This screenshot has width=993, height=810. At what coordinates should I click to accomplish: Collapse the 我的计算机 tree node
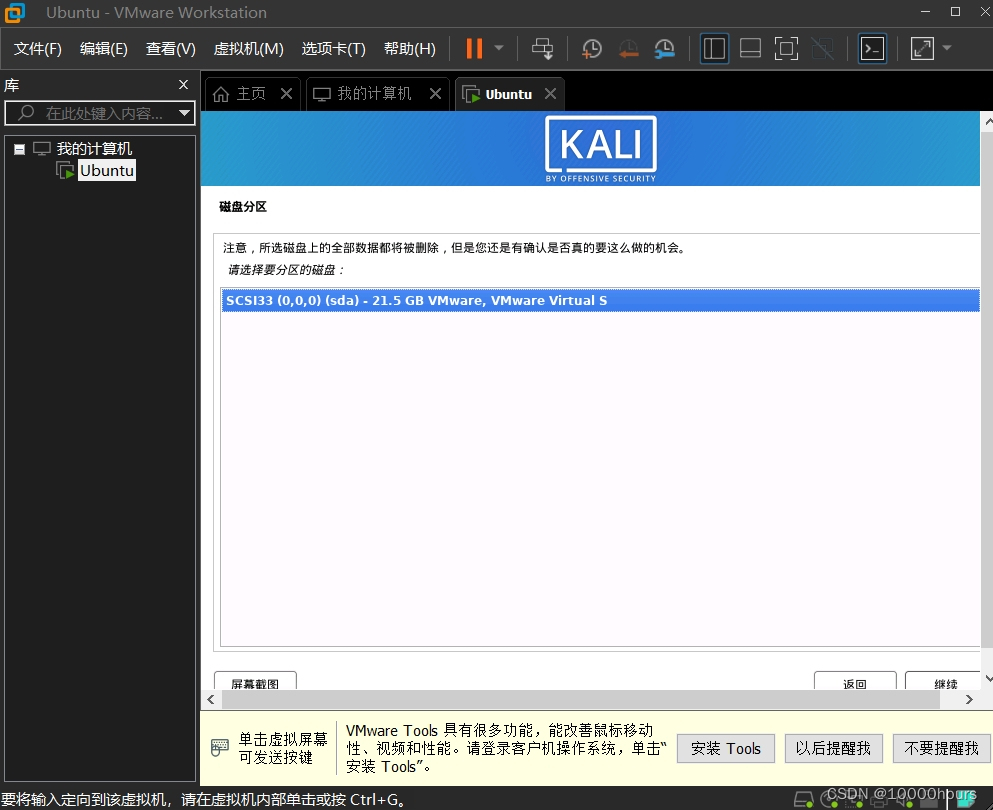tap(20, 149)
